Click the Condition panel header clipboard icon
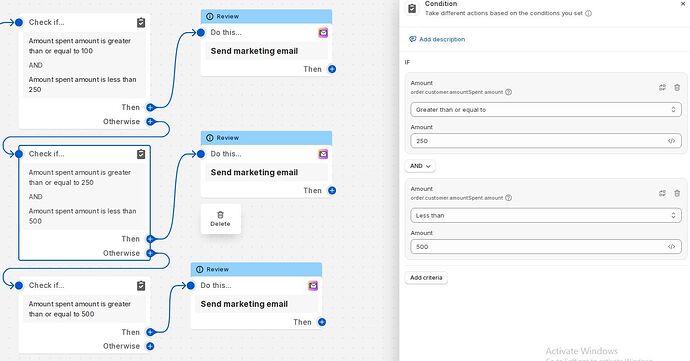This screenshot has width=690, height=361. coord(412,8)
